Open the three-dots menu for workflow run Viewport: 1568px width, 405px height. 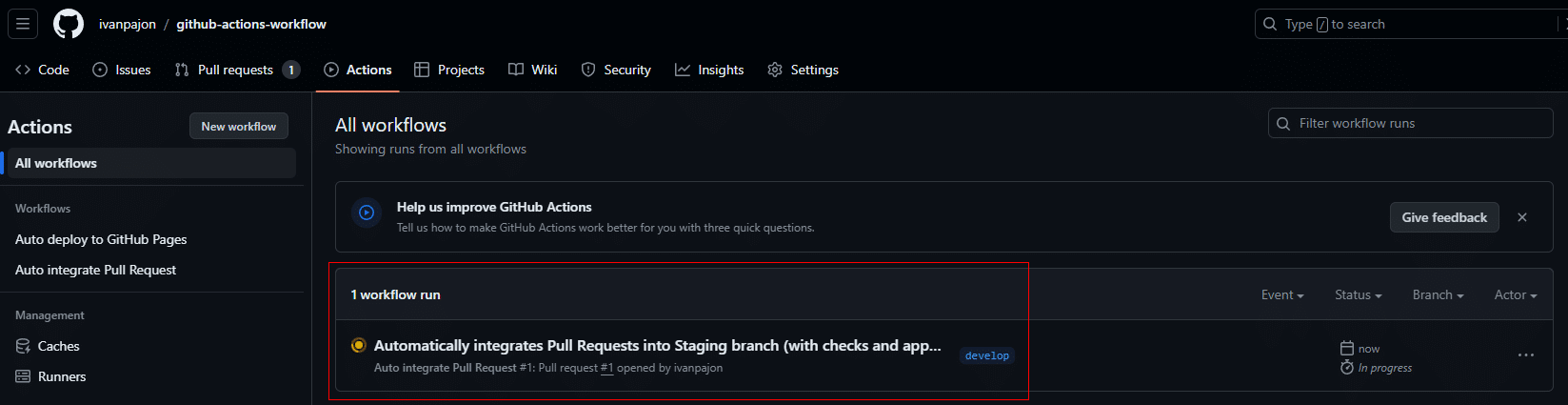click(x=1526, y=355)
